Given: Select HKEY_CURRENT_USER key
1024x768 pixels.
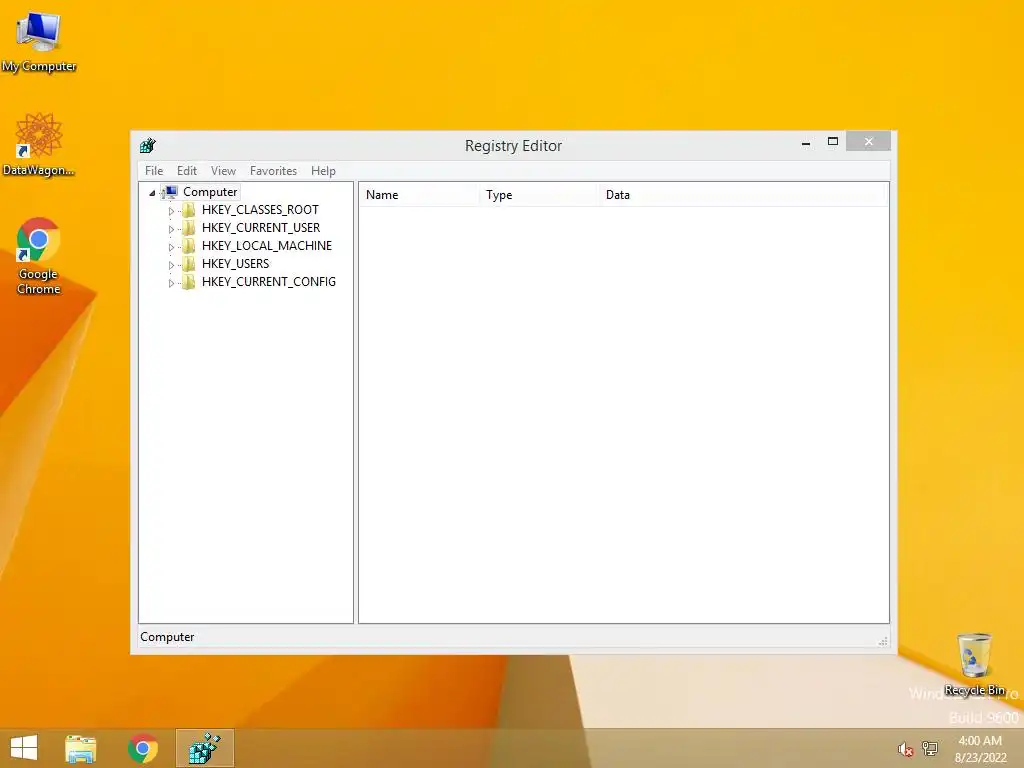Looking at the screenshot, I should [261, 227].
